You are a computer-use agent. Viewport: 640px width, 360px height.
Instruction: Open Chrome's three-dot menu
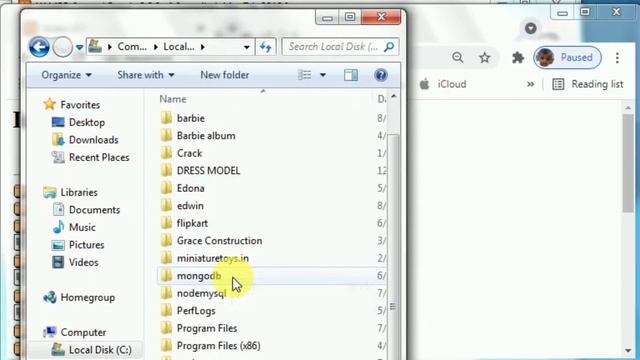[x=617, y=58]
